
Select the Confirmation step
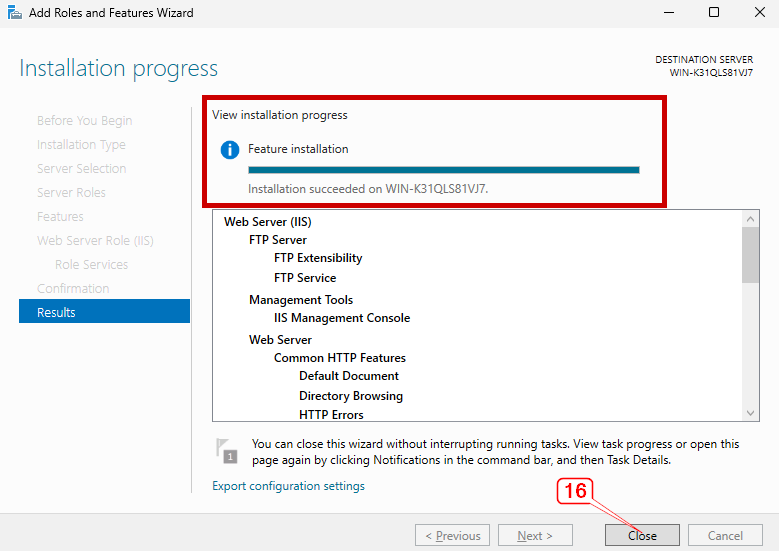[x=73, y=288]
